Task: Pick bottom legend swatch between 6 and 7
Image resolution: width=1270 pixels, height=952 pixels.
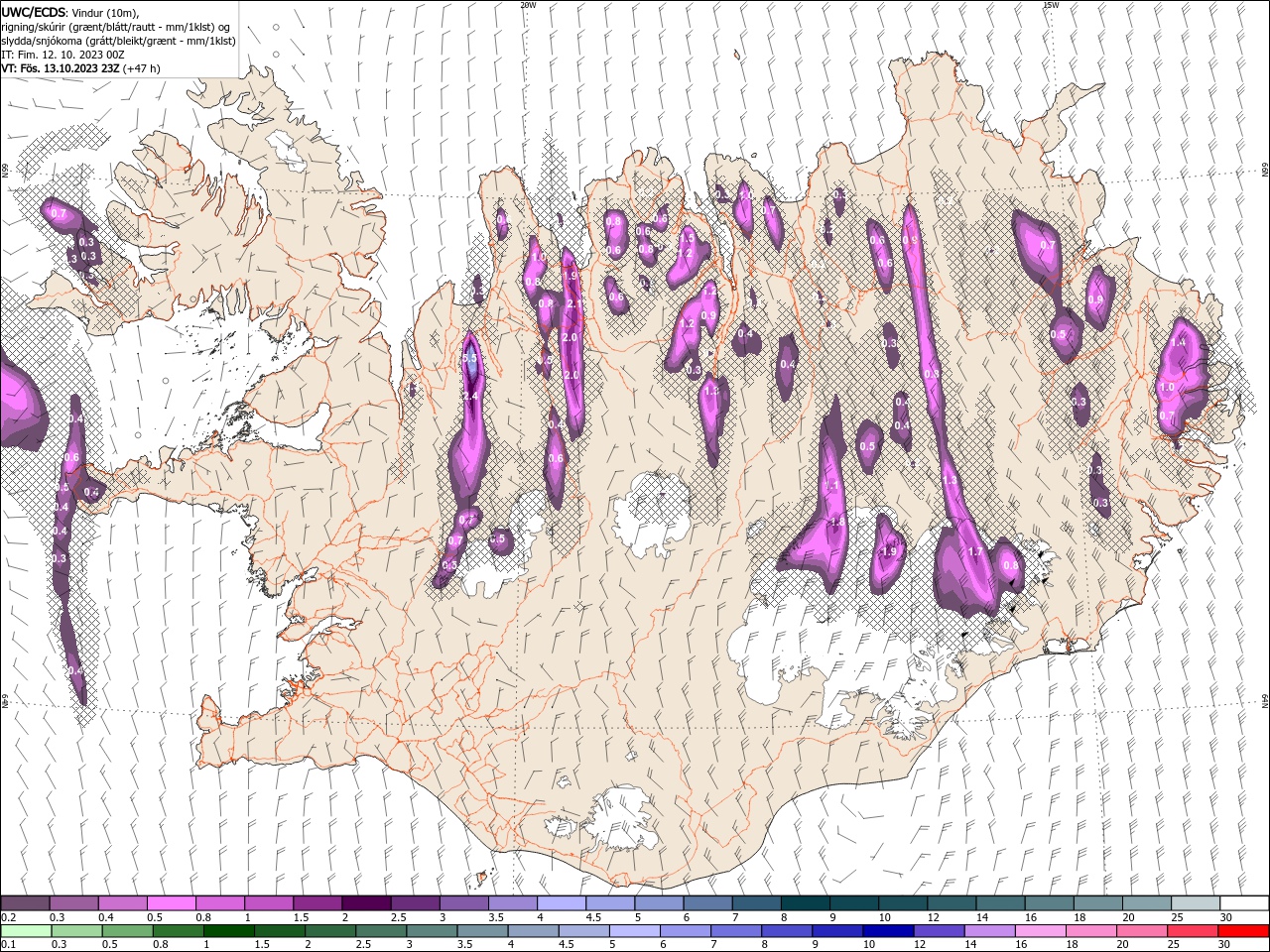Action: click(685, 931)
